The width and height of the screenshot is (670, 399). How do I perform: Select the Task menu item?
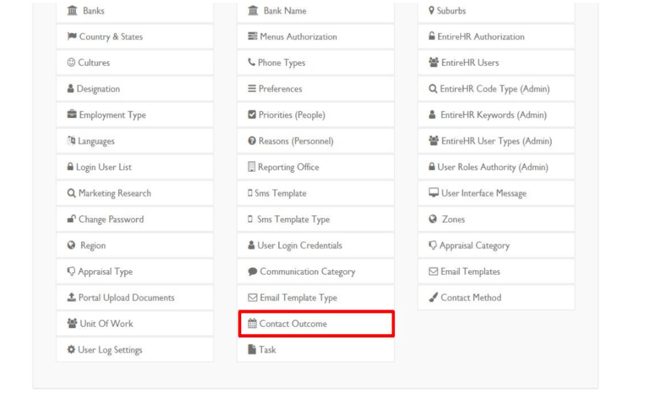[x=316, y=349]
